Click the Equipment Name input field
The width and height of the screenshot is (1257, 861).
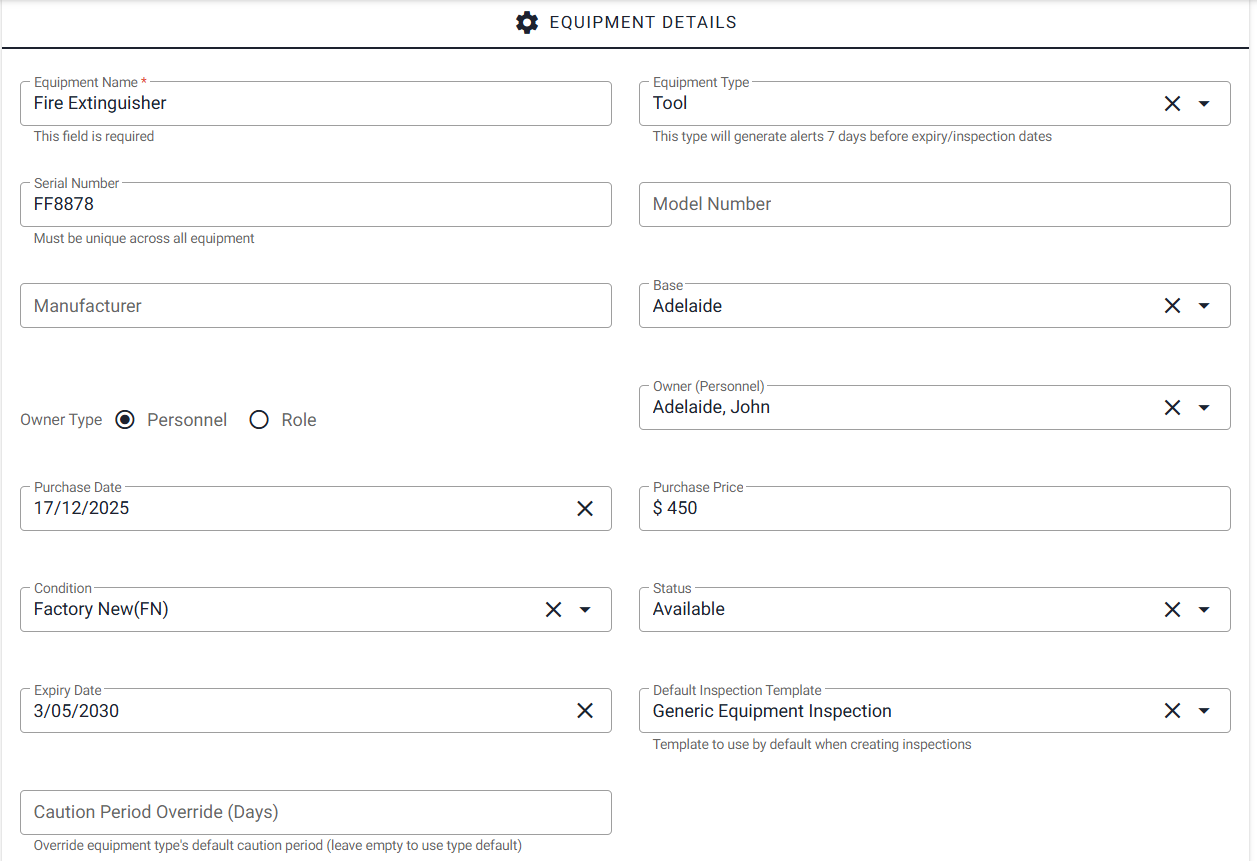(315, 104)
